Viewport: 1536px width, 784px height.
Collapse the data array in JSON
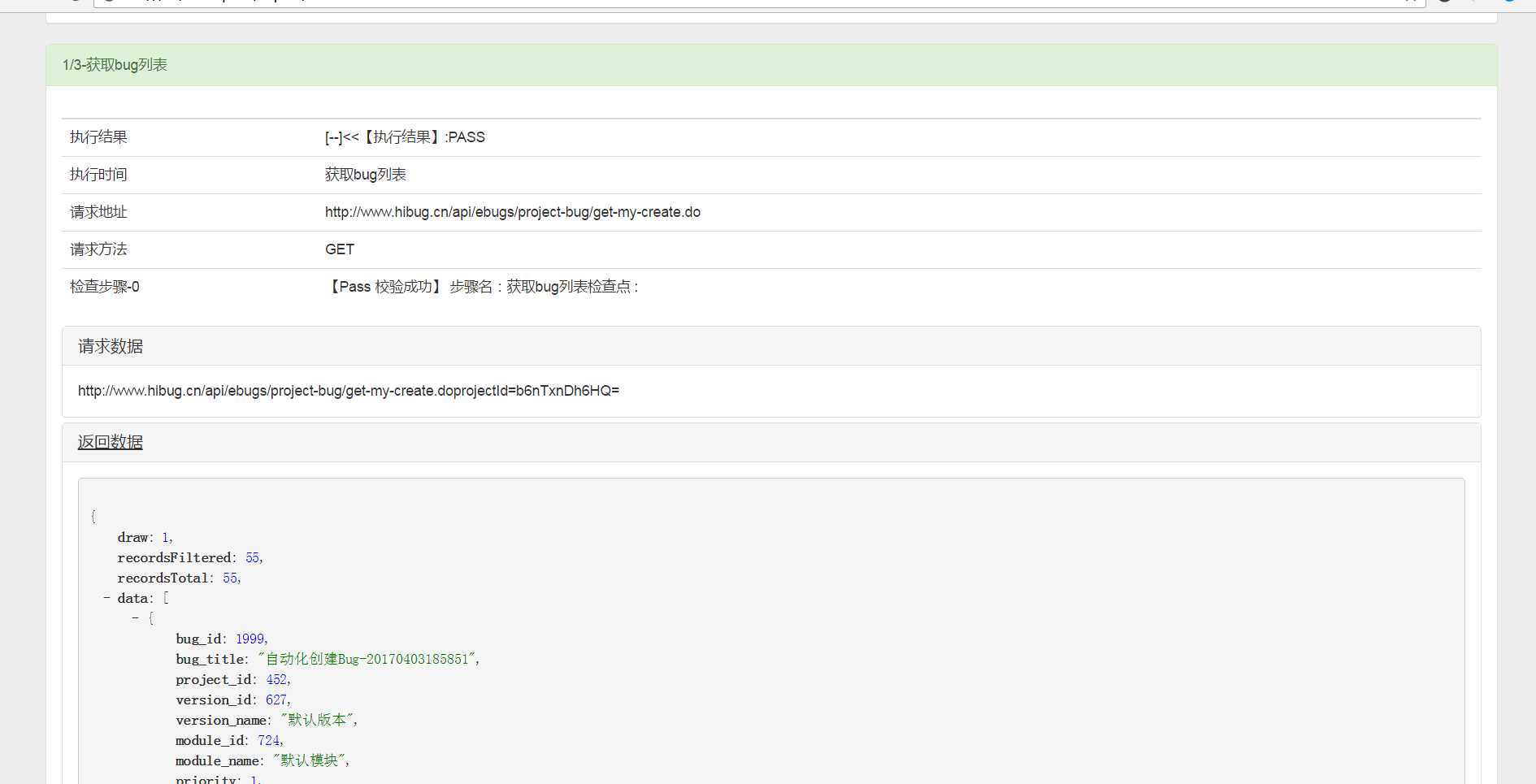[106, 598]
